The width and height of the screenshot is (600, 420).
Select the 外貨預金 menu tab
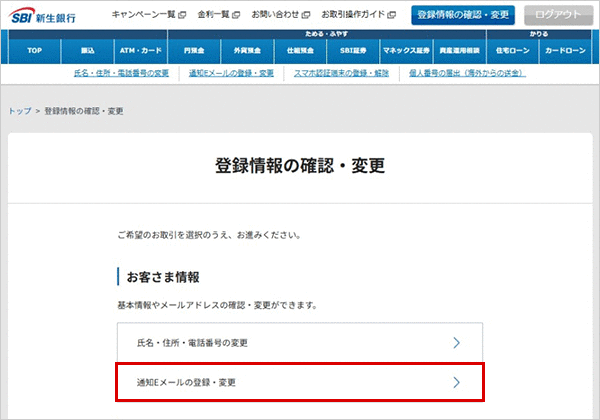pyautogui.click(x=247, y=50)
